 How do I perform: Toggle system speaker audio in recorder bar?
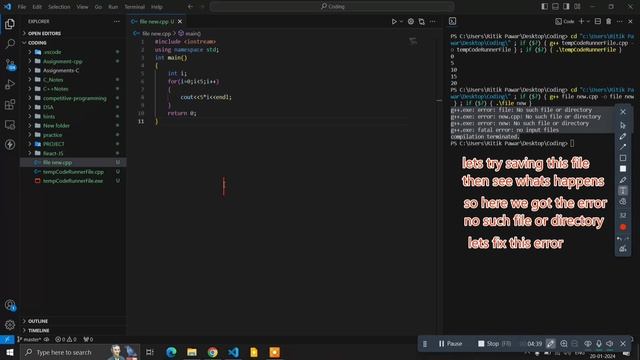coord(610,344)
